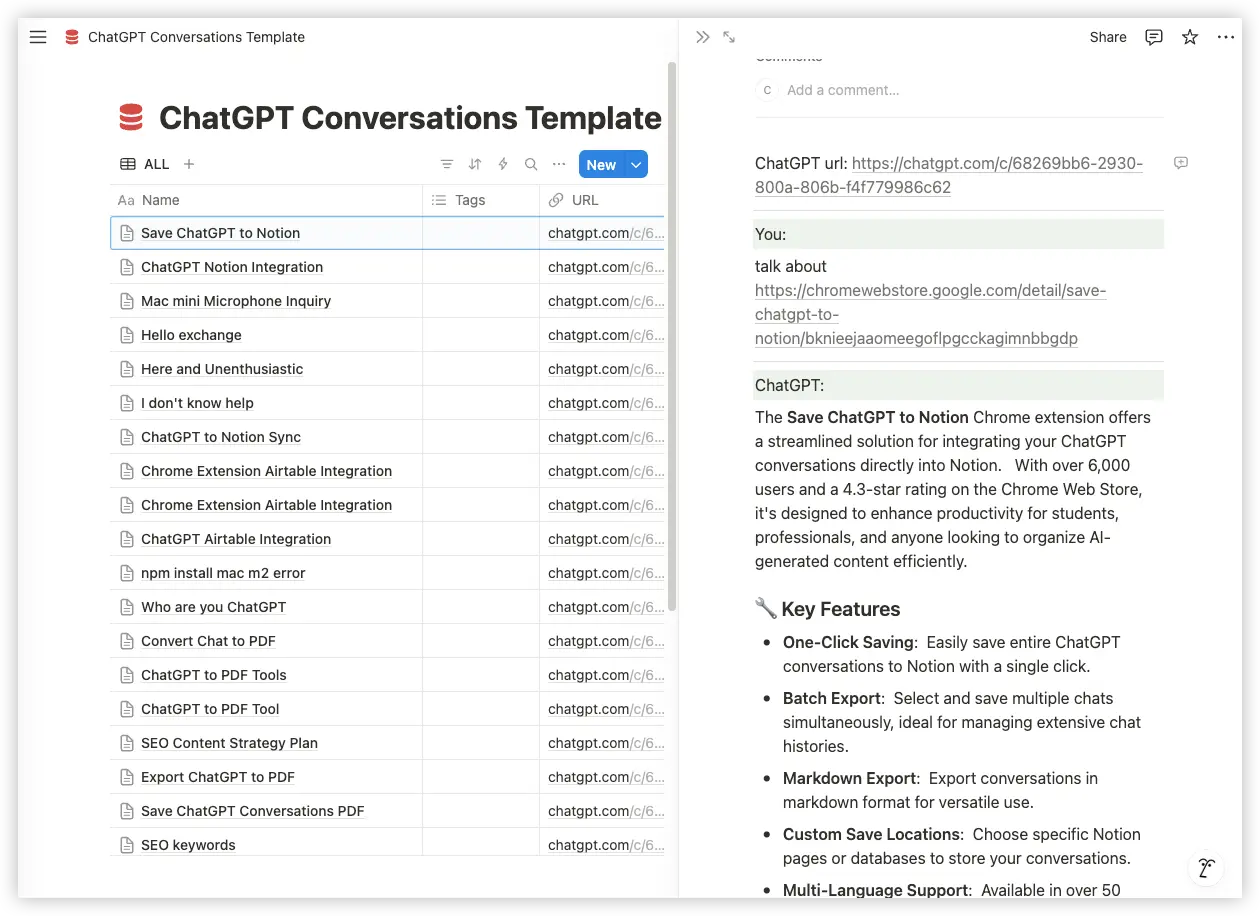The height and width of the screenshot is (916, 1260).
Task: Add a new view with plus icon
Action: (189, 165)
